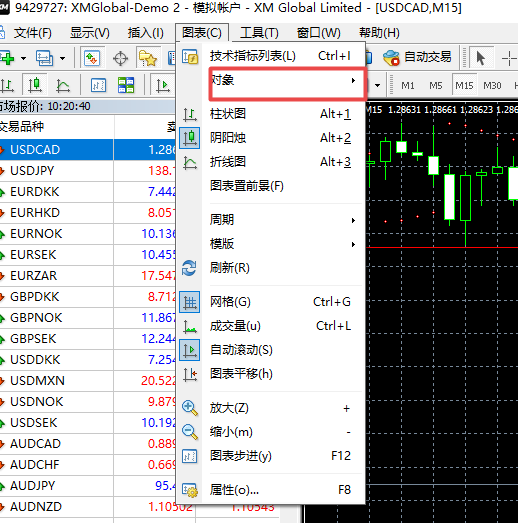
Task: Click 放大(Z) zoom in entry
Action: point(271,408)
